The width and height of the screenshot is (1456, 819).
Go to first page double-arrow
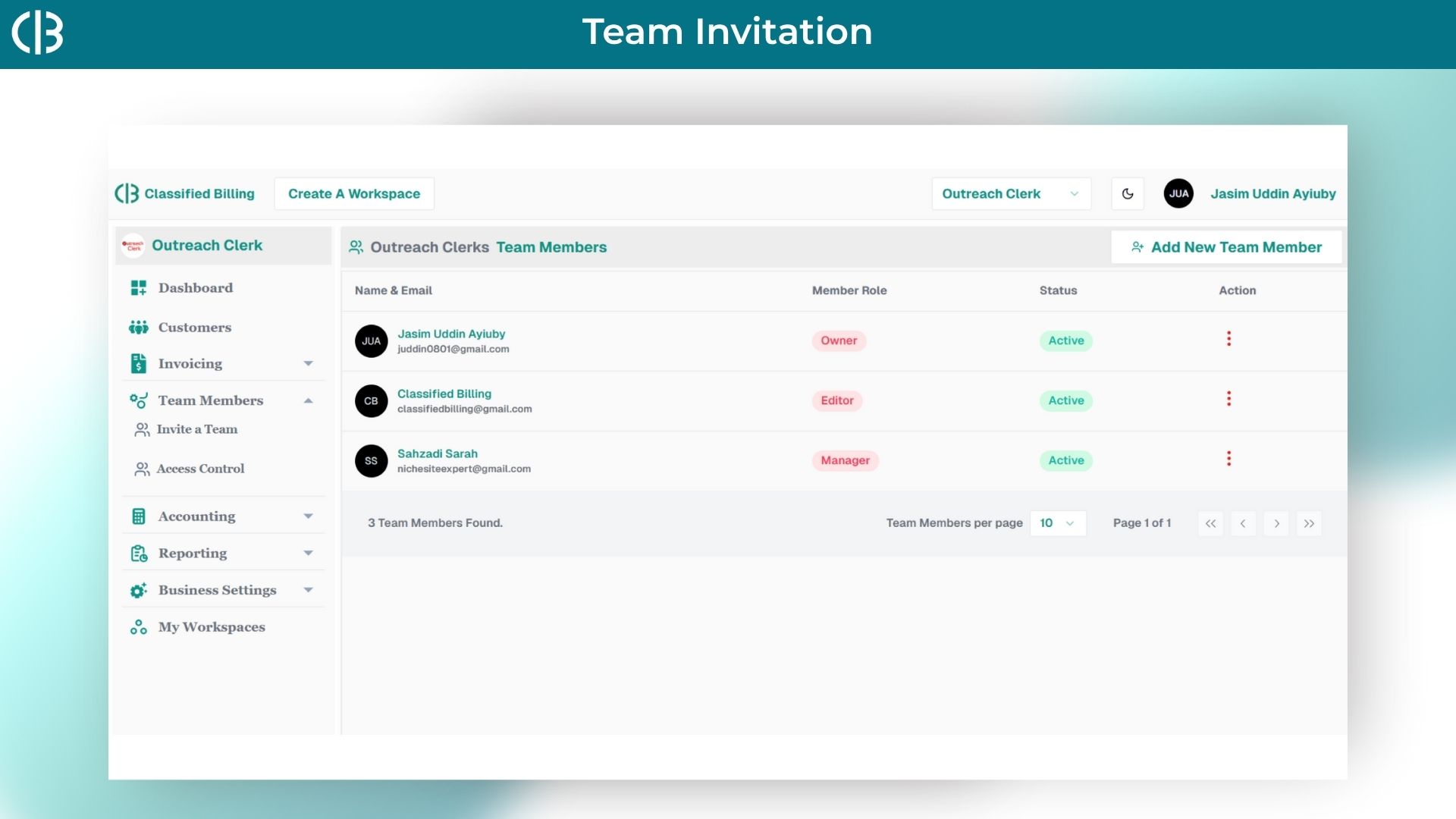(1210, 523)
